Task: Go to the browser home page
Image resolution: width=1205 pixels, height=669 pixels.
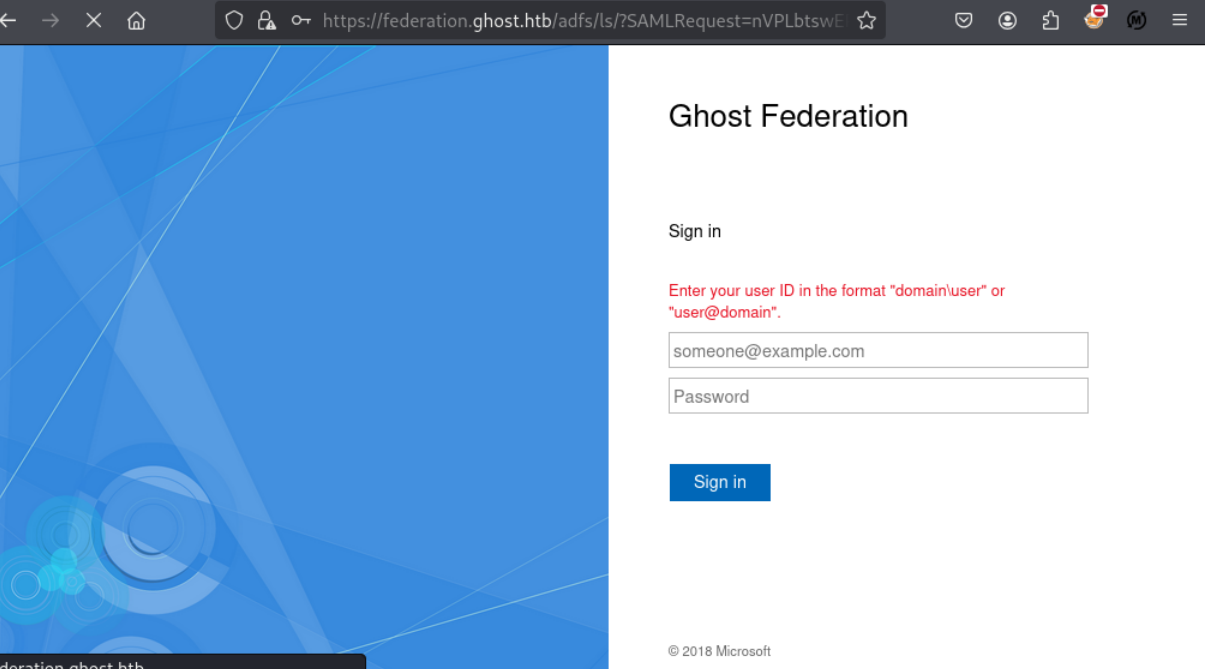Action: 137,20
